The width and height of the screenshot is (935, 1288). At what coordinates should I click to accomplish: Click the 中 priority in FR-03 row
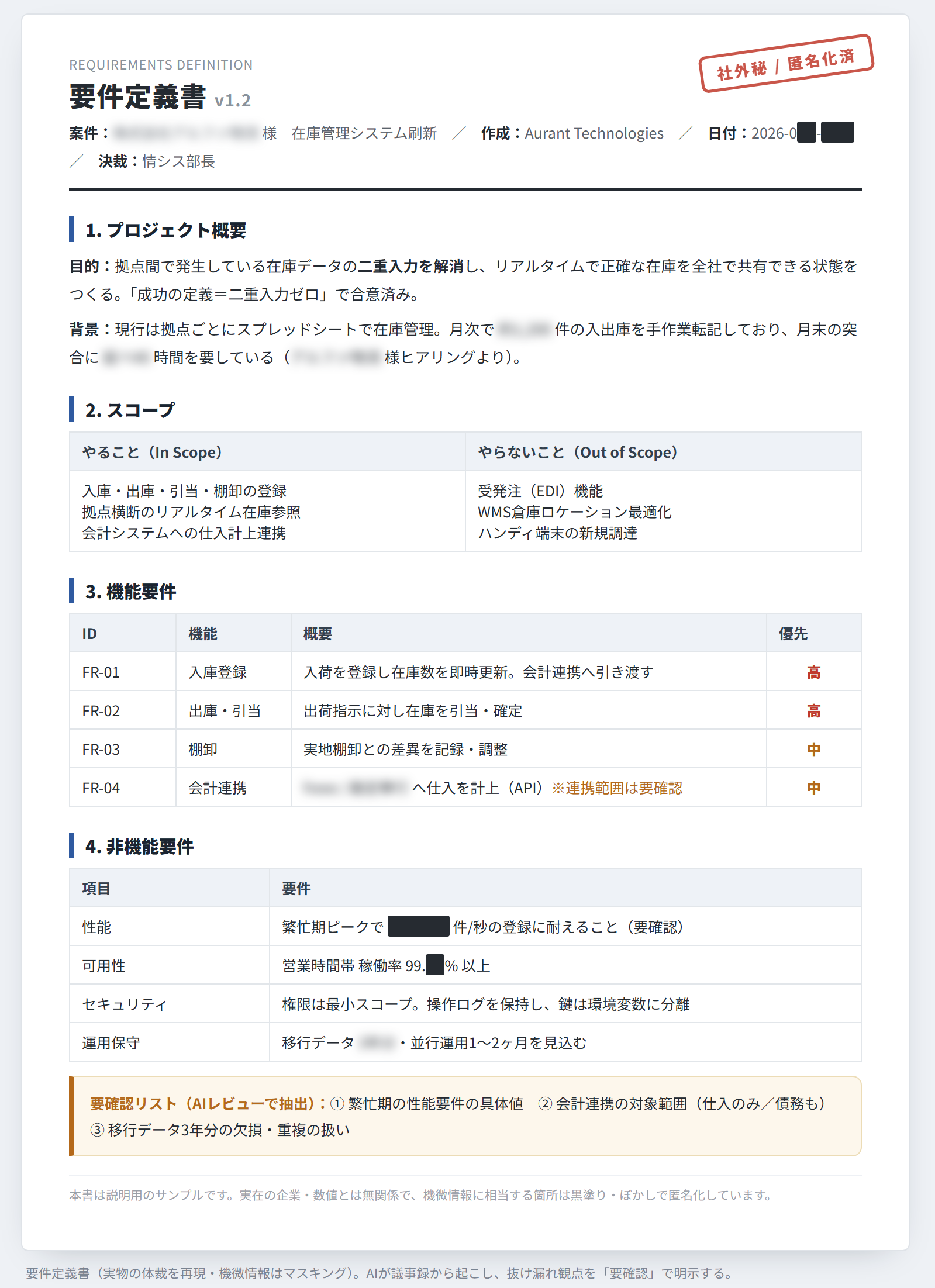813,750
